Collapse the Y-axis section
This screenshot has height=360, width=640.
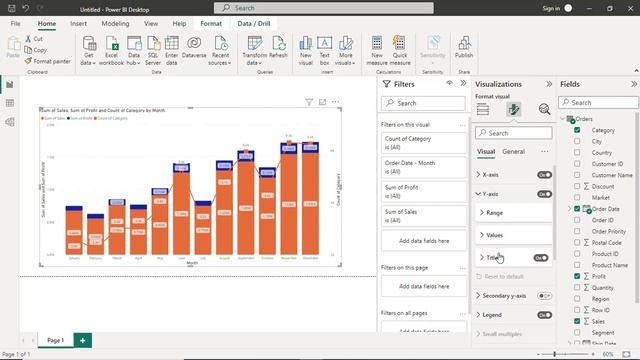tap(478, 194)
